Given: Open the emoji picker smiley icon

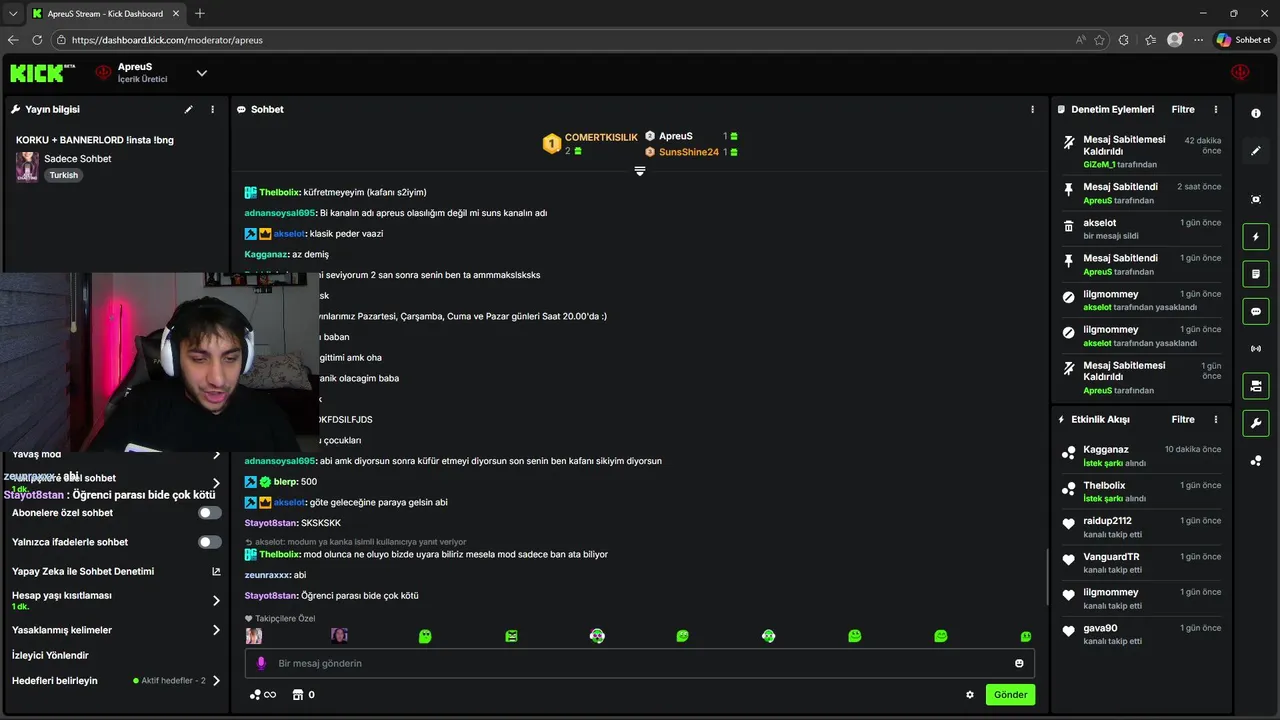Looking at the screenshot, I should click(x=1019, y=663).
